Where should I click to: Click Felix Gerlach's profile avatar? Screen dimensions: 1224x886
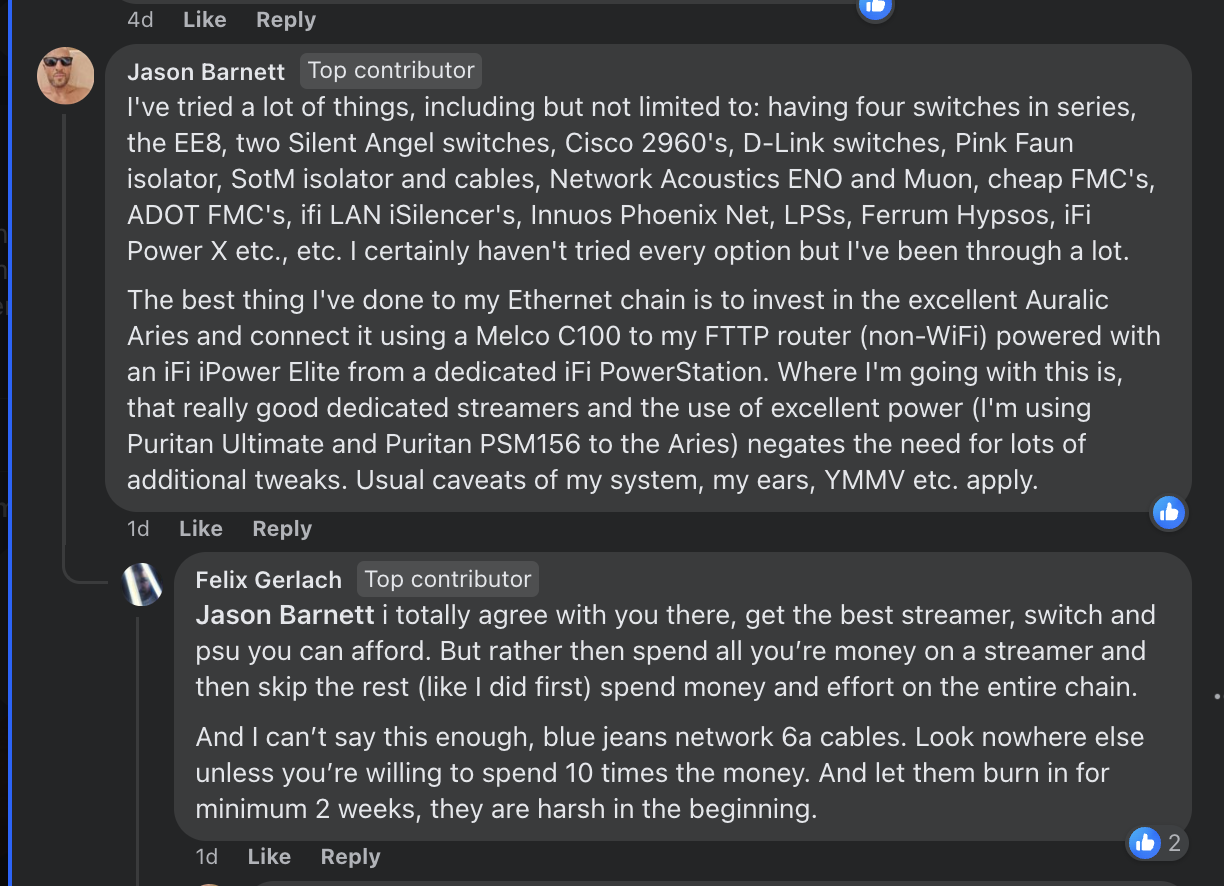click(142, 584)
